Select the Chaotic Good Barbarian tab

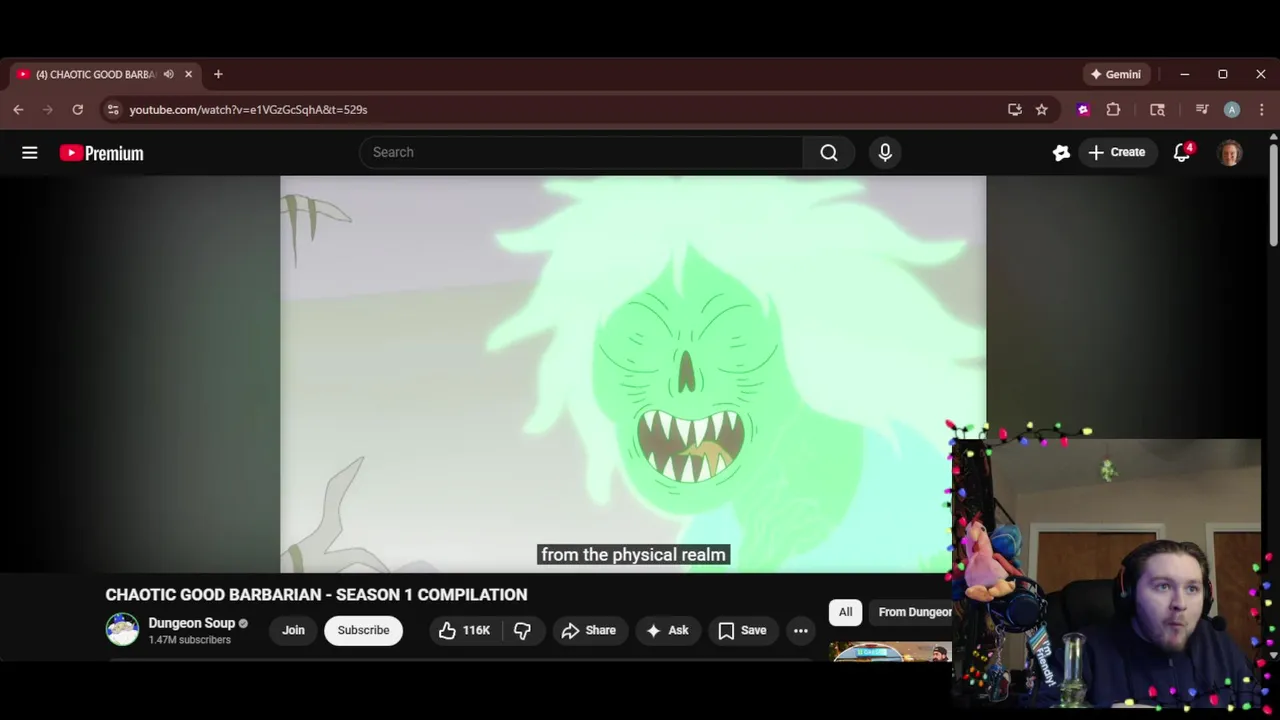96,74
